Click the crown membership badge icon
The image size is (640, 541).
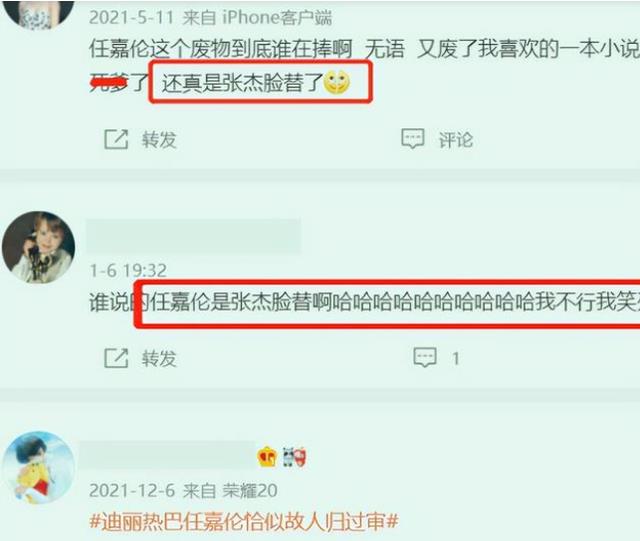click(267, 457)
